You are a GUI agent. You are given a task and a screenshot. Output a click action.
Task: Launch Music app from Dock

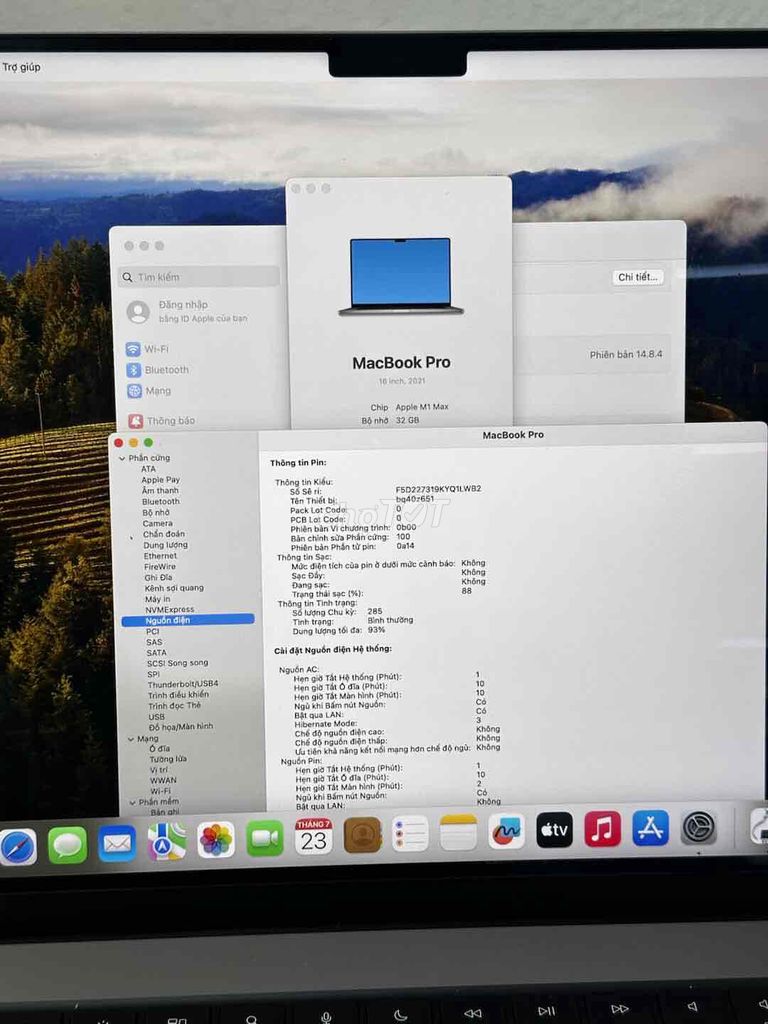pos(602,829)
